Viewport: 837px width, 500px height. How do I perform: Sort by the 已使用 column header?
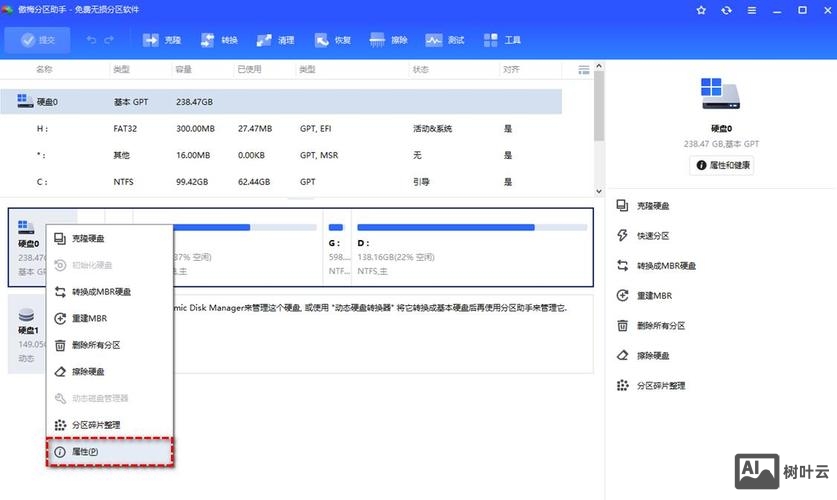pos(249,69)
